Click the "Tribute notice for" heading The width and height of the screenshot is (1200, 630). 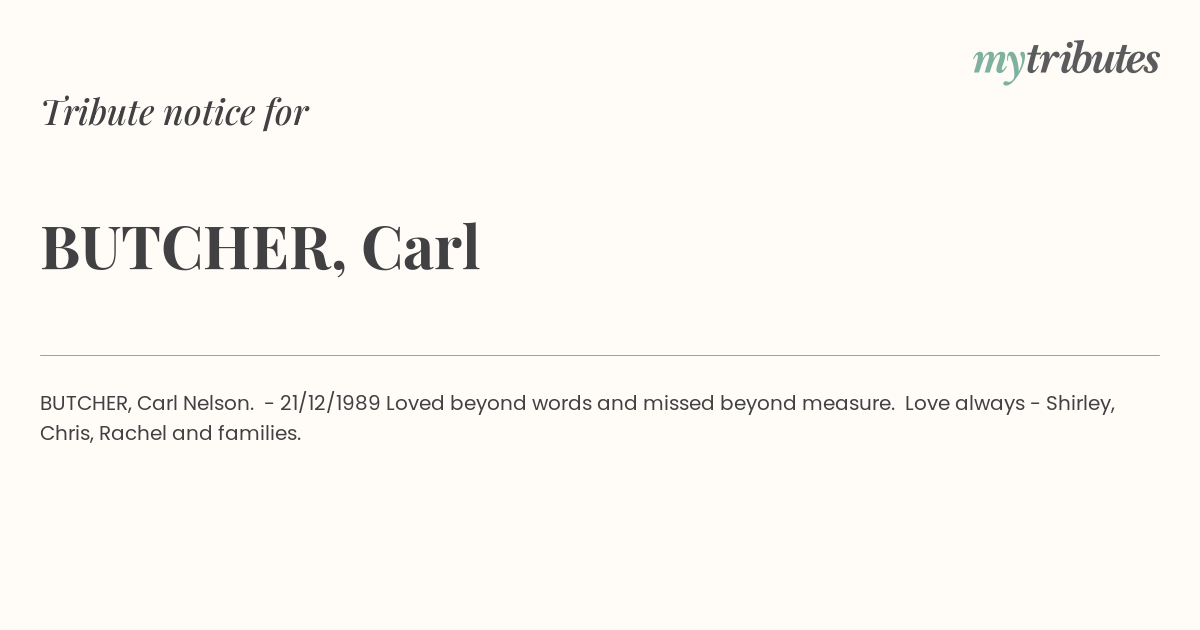pyautogui.click(x=174, y=112)
